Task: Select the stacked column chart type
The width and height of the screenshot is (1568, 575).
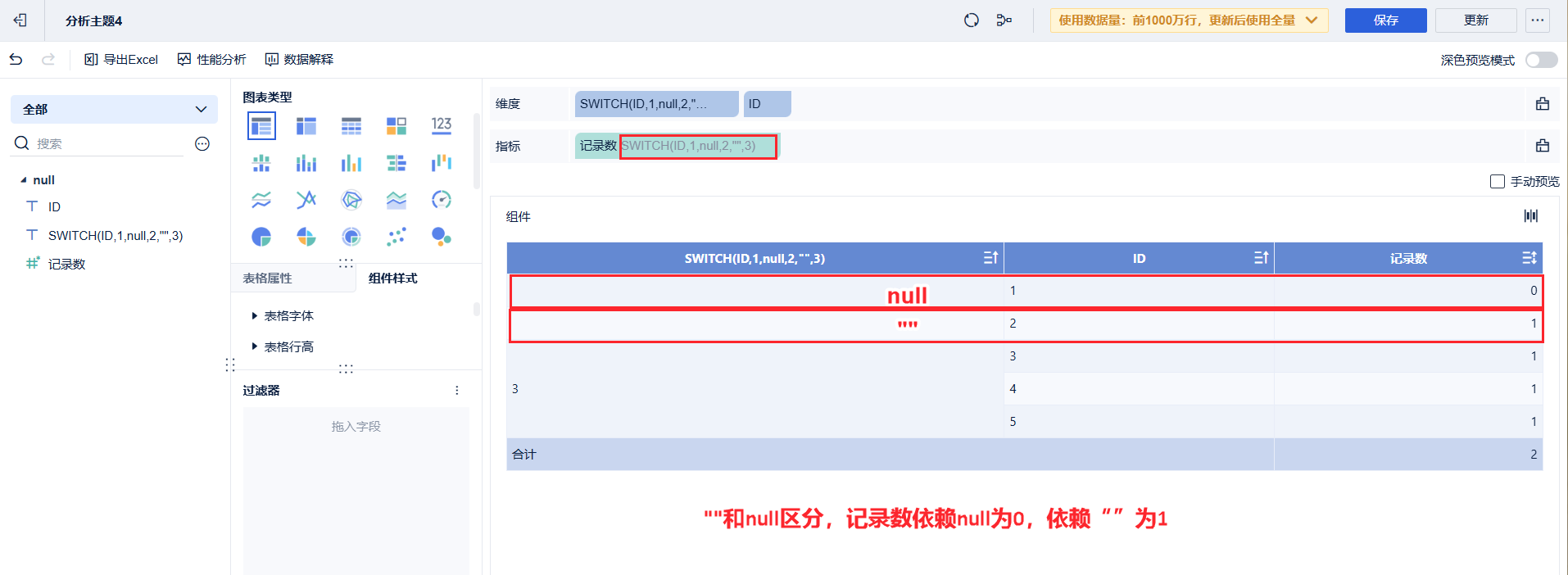Action: coord(306,163)
